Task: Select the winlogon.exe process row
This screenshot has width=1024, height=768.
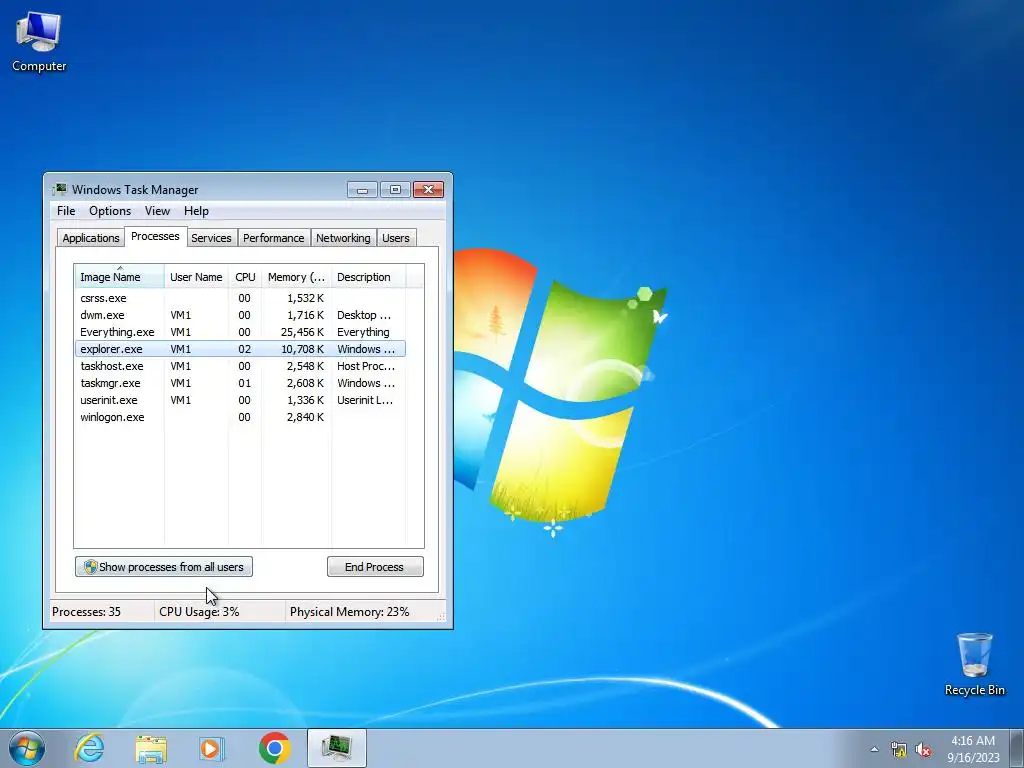Action: 240,417
